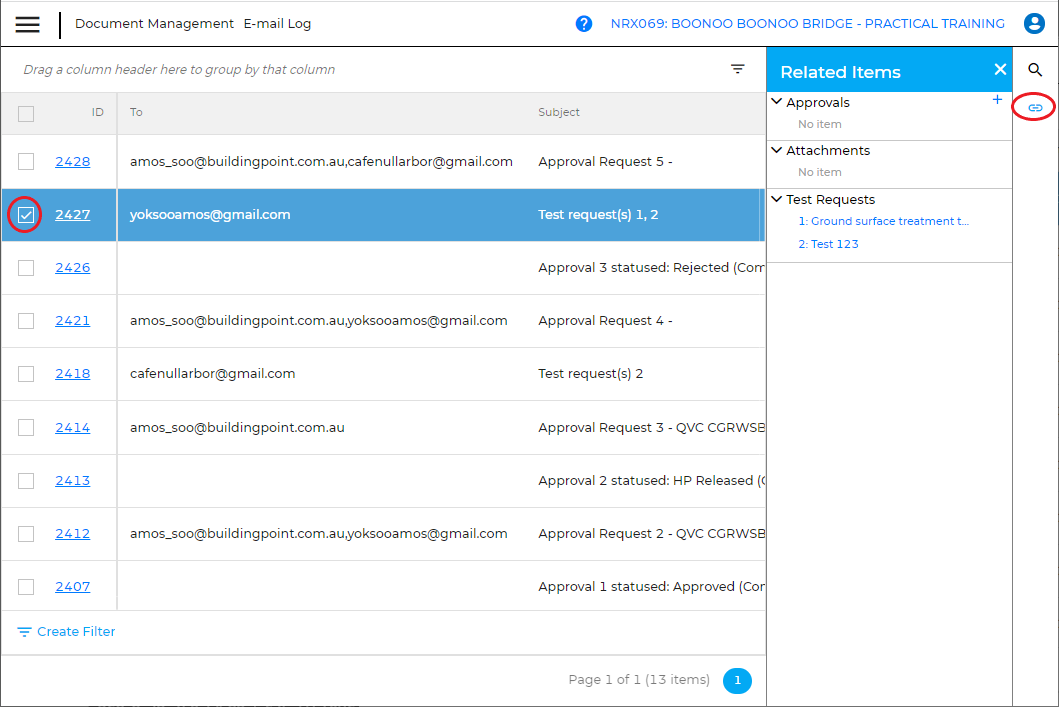Open the user account profile icon

1034,24
